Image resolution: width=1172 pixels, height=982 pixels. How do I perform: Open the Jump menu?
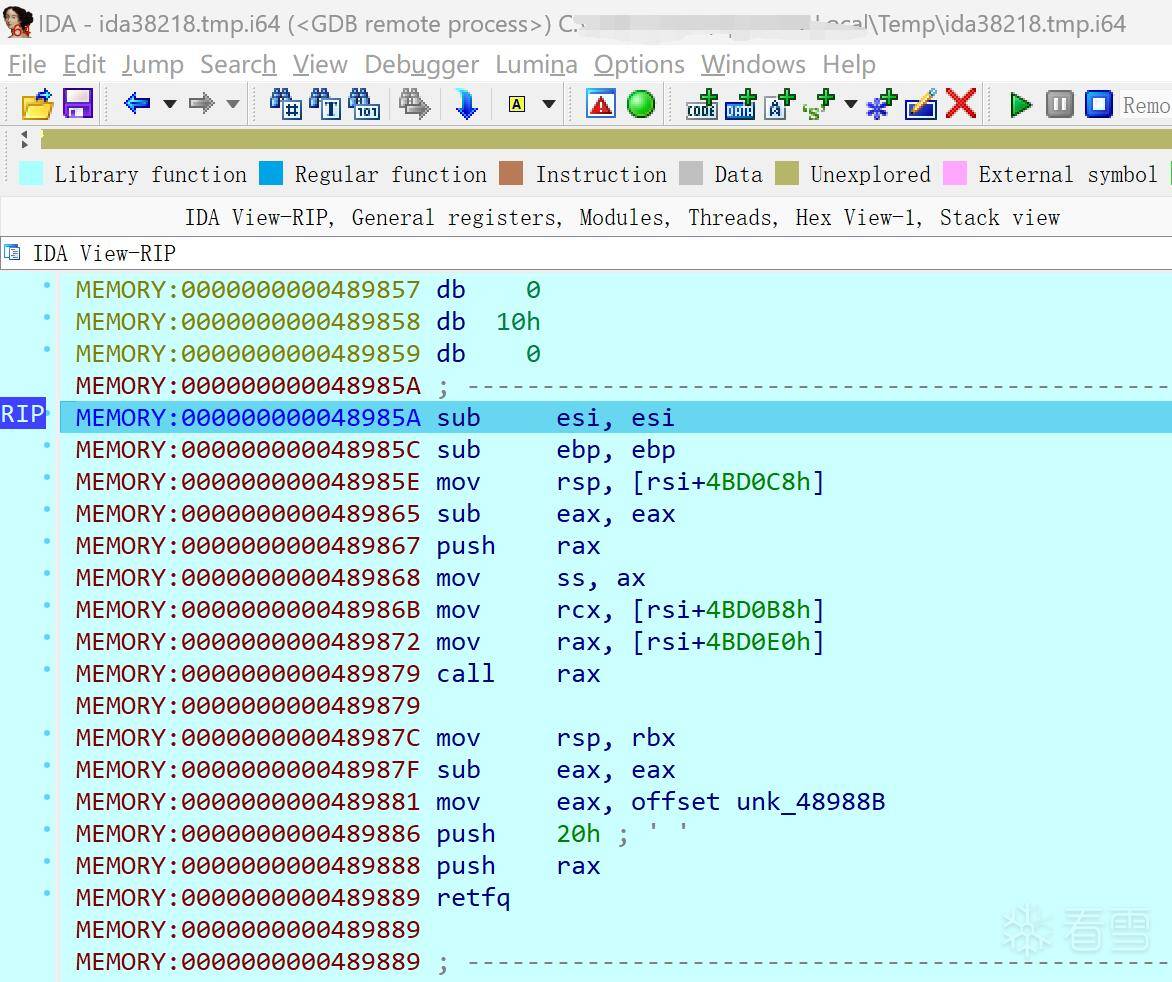point(152,65)
